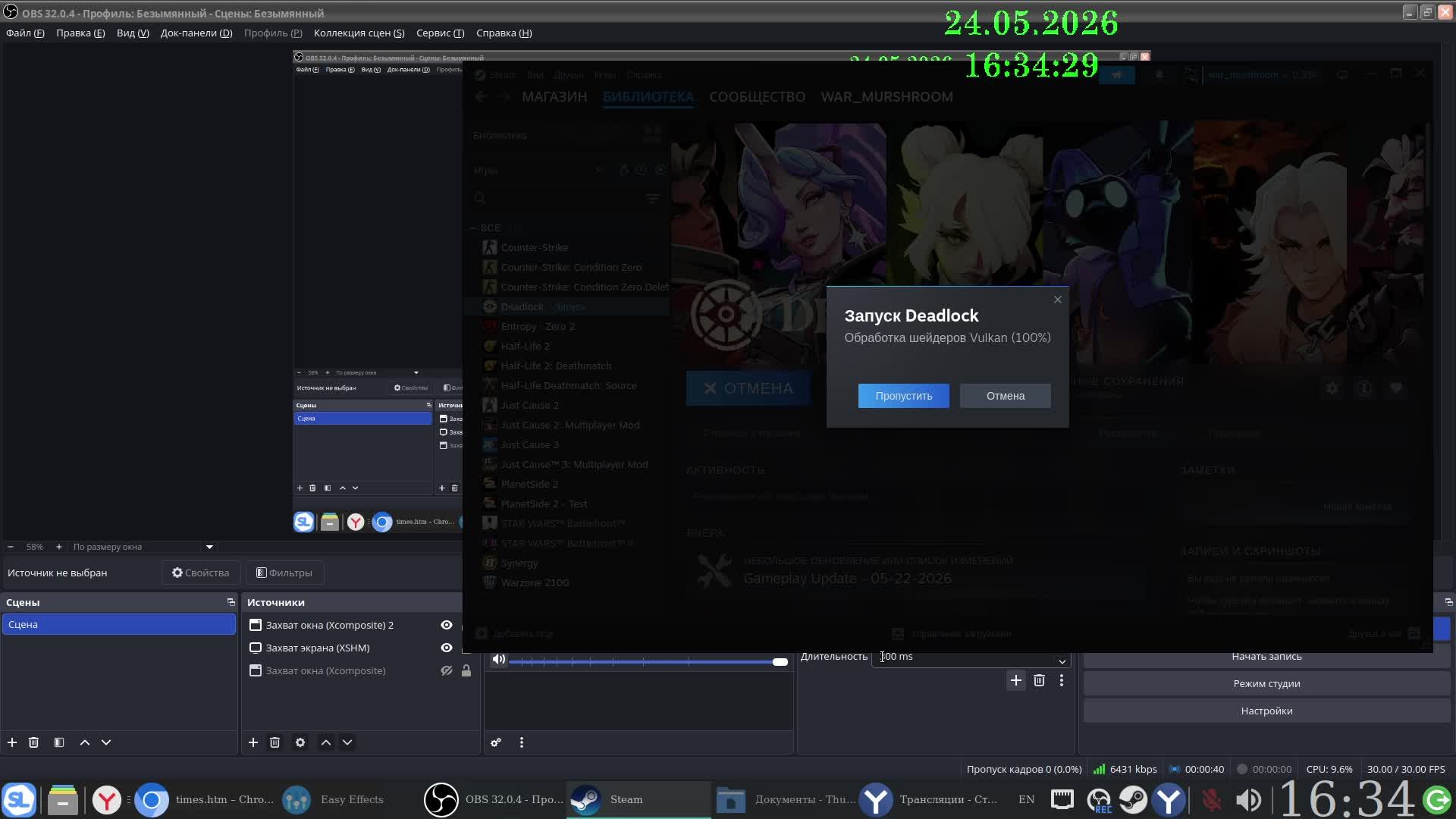Open start menu SL icon
Viewport: 1456px width, 819px height.
(19, 800)
